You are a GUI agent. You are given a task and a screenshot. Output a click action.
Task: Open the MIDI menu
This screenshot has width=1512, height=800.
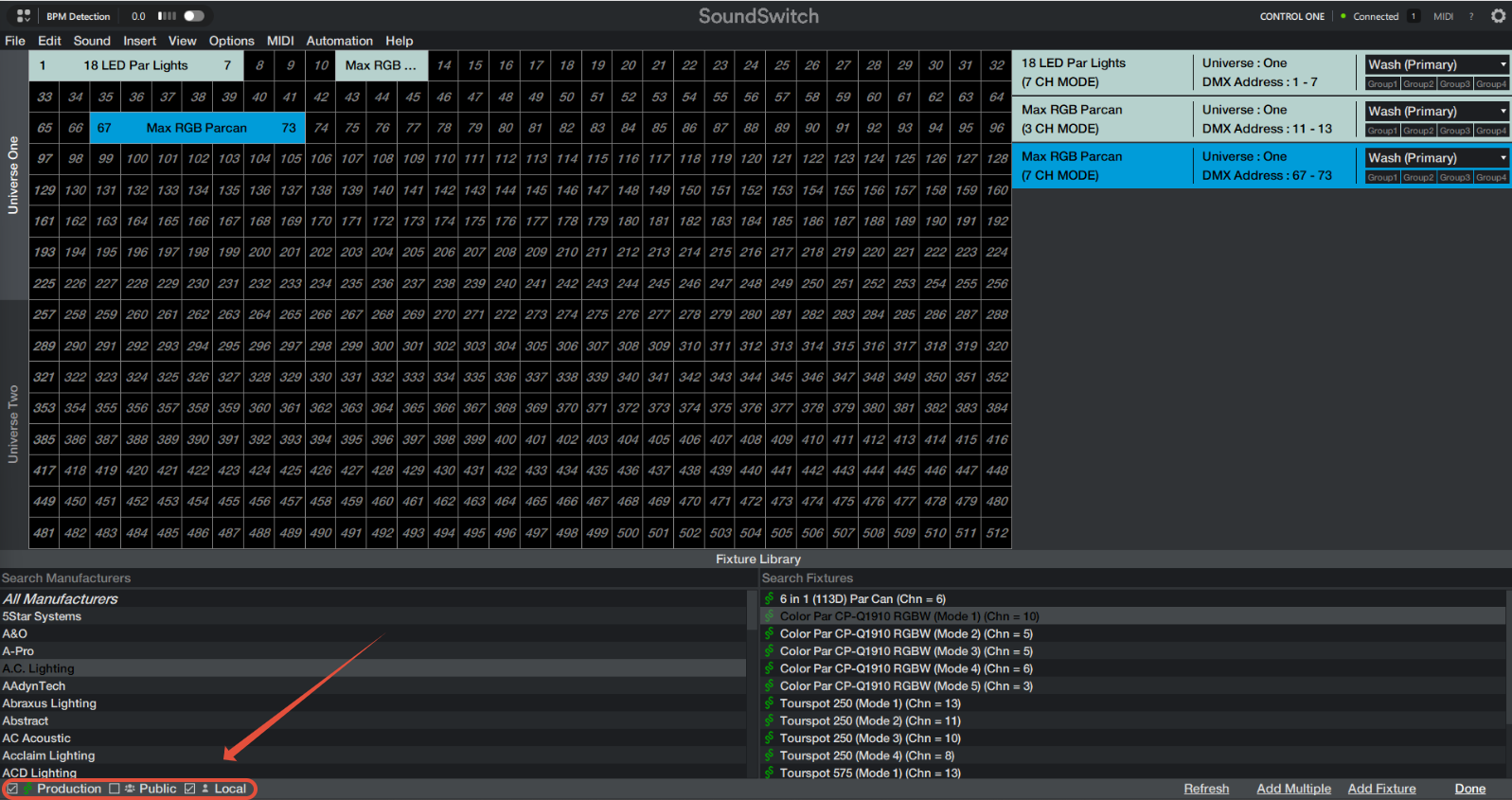[x=280, y=41]
